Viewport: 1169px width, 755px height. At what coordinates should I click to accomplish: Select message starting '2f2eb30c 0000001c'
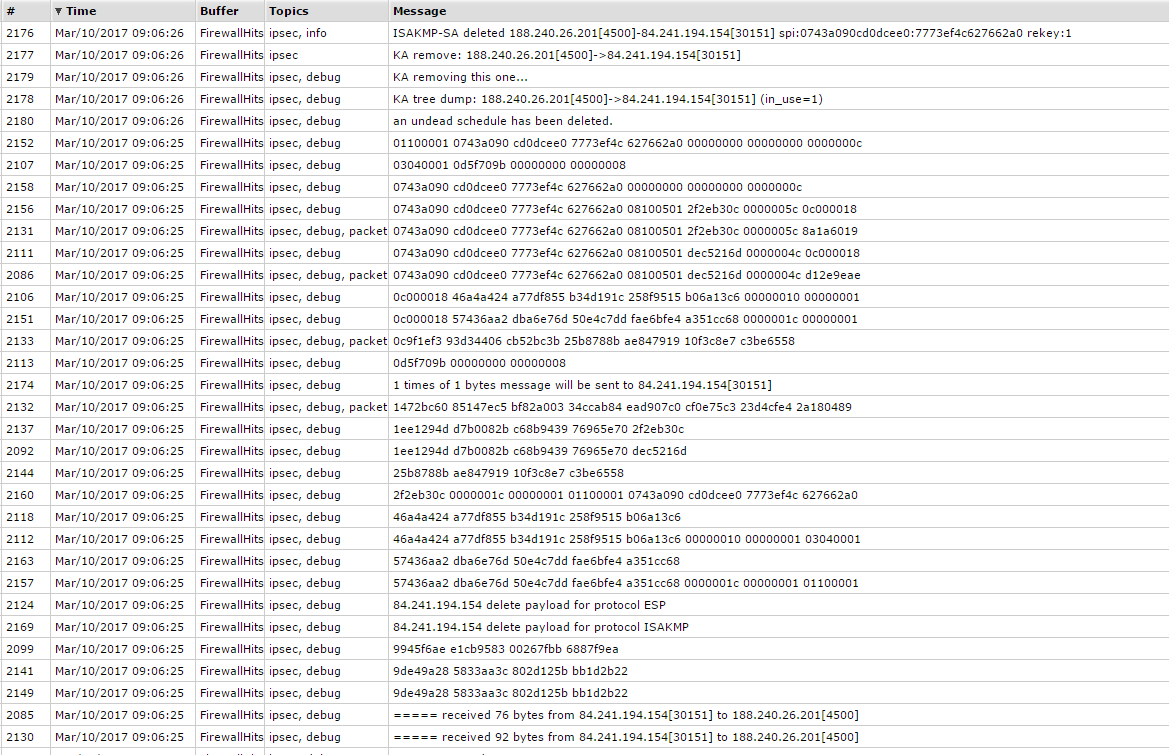625,495
